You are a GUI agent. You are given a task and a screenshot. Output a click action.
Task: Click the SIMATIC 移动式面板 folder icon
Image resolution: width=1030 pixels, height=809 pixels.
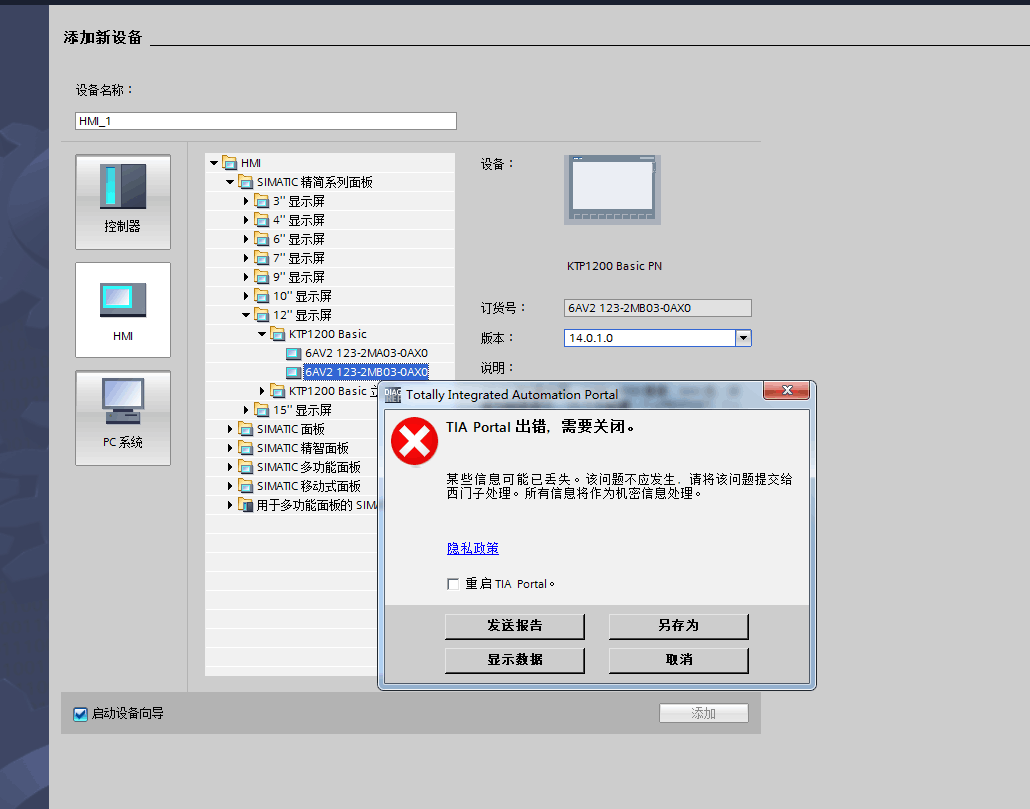coord(246,487)
